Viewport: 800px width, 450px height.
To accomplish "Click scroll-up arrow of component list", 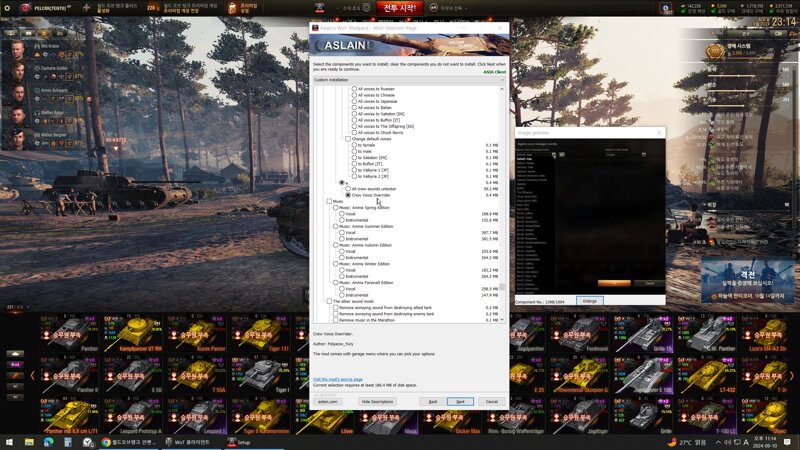I will click(502, 89).
